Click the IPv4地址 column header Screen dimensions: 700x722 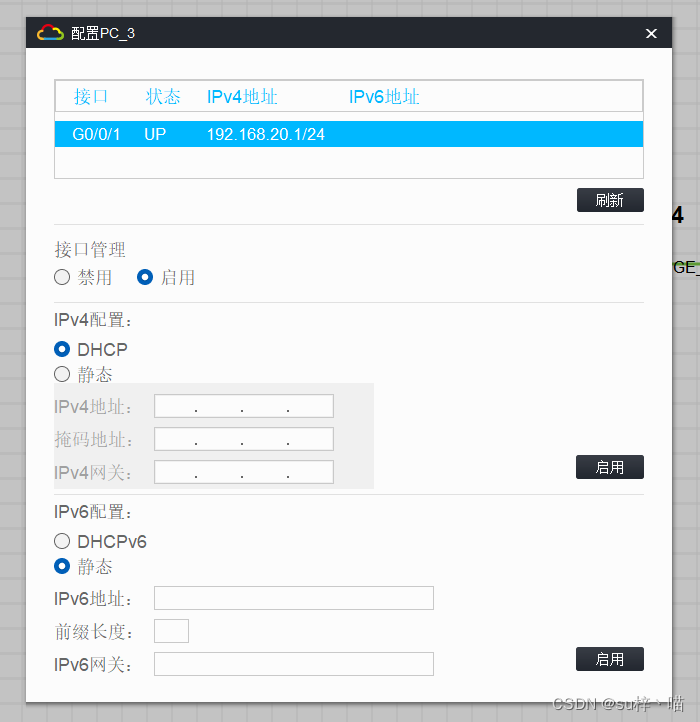[x=242, y=97]
